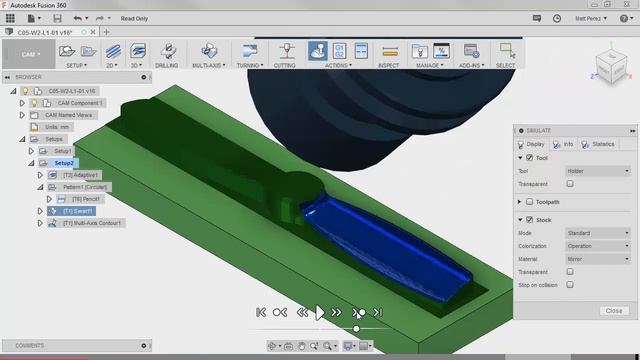Click the simulation progress slider handle

coord(356,329)
